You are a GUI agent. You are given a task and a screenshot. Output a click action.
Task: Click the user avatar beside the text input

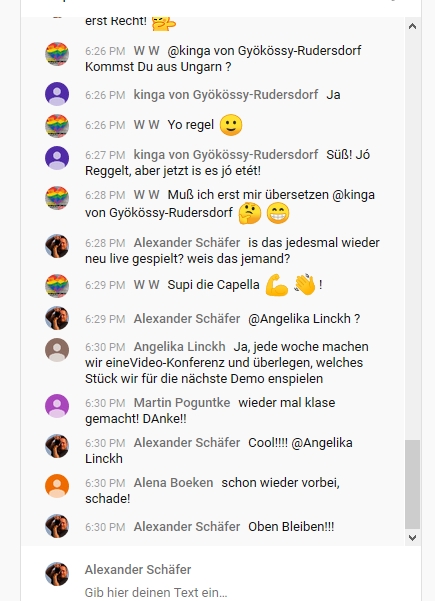57,574
